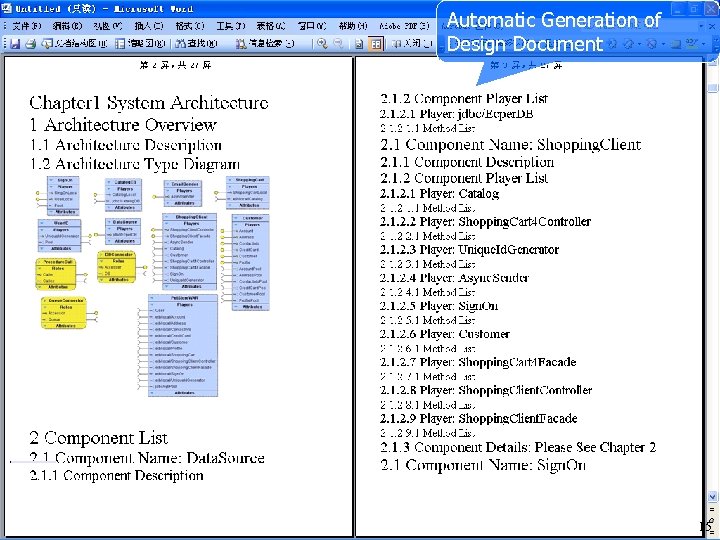Open the 表格(A) menu

coord(271,26)
